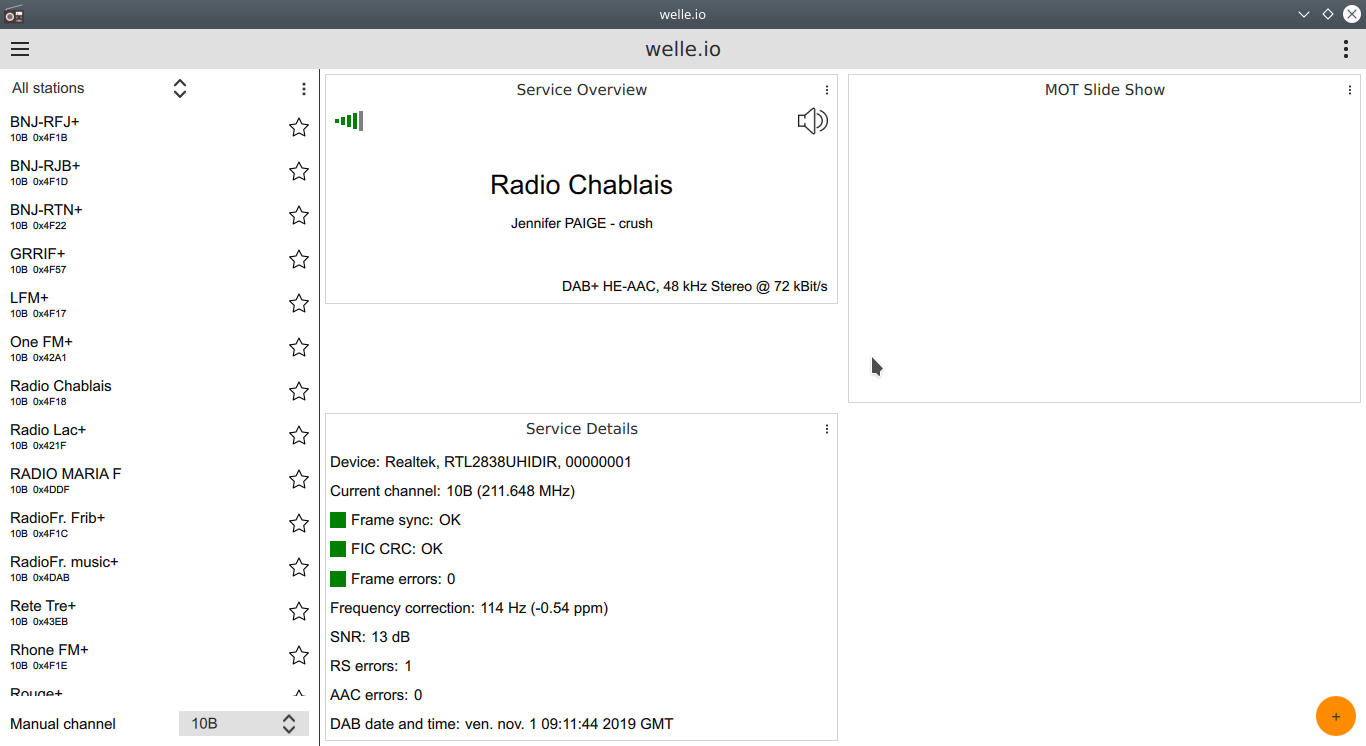Screen dimensions: 1366x746
Task: Click the orange add panel button
Action: click(1336, 716)
